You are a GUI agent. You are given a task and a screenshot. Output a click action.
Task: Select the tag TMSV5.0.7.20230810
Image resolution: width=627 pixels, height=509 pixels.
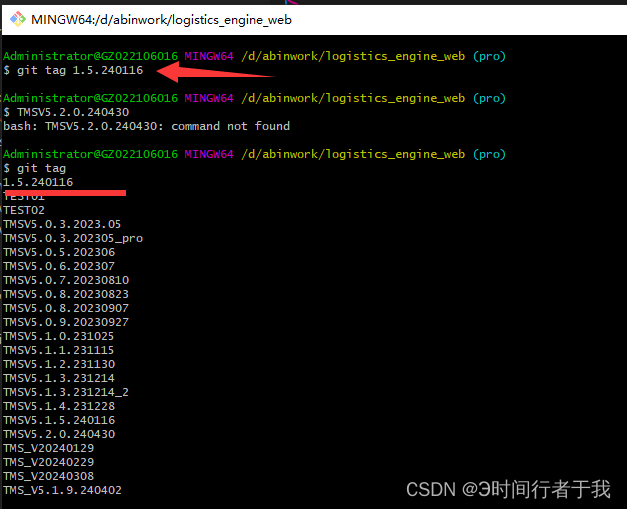coord(66,280)
